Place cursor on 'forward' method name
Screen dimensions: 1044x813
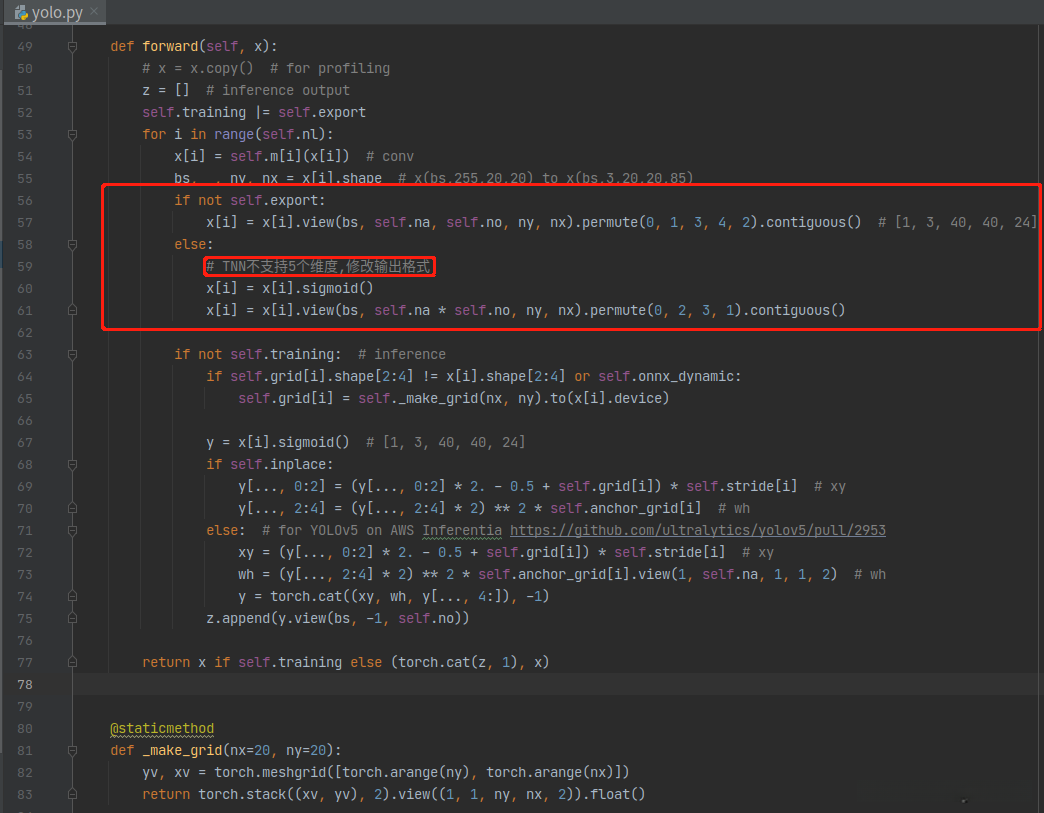pyautogui.click(x=170, y=47)
